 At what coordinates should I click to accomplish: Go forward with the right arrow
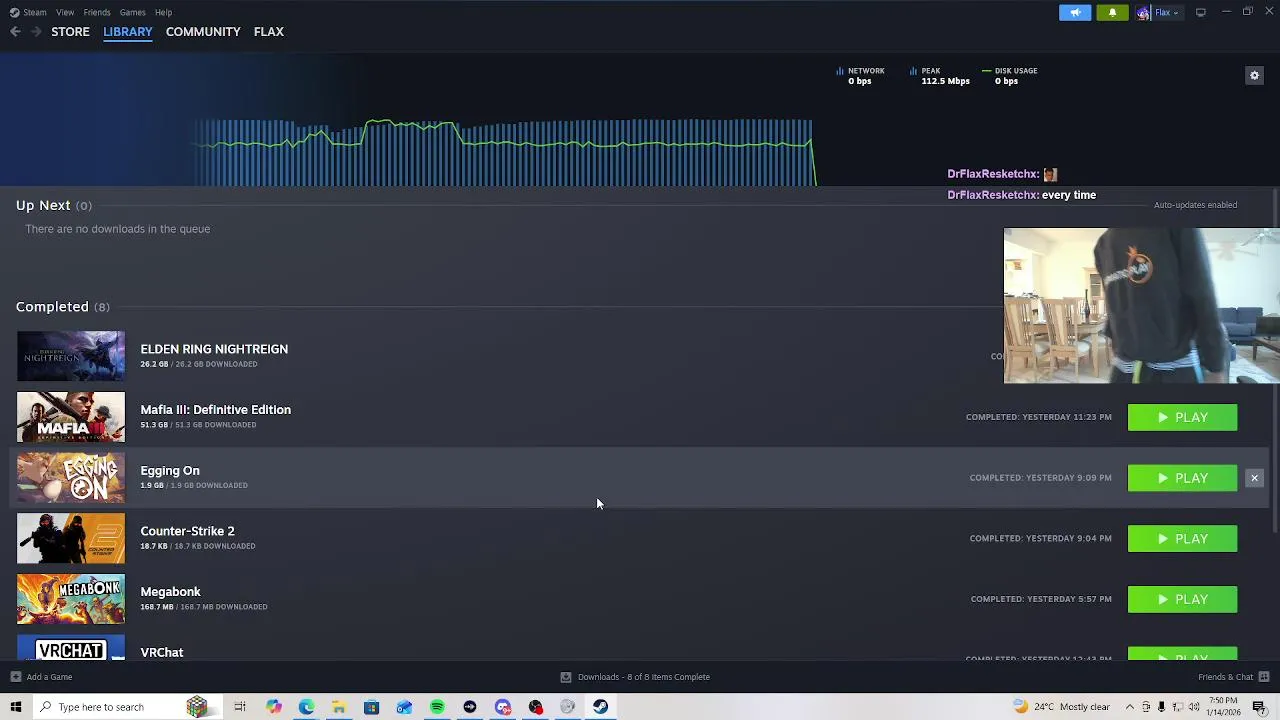click(36, 32)
